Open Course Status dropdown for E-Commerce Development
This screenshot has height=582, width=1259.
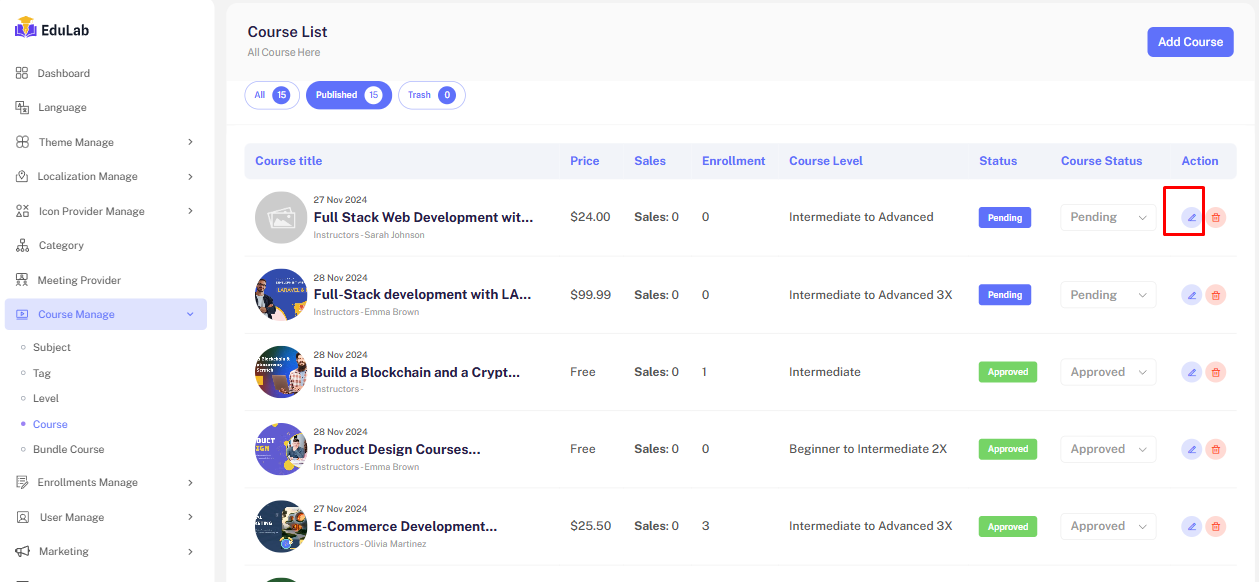point(1108,526)
